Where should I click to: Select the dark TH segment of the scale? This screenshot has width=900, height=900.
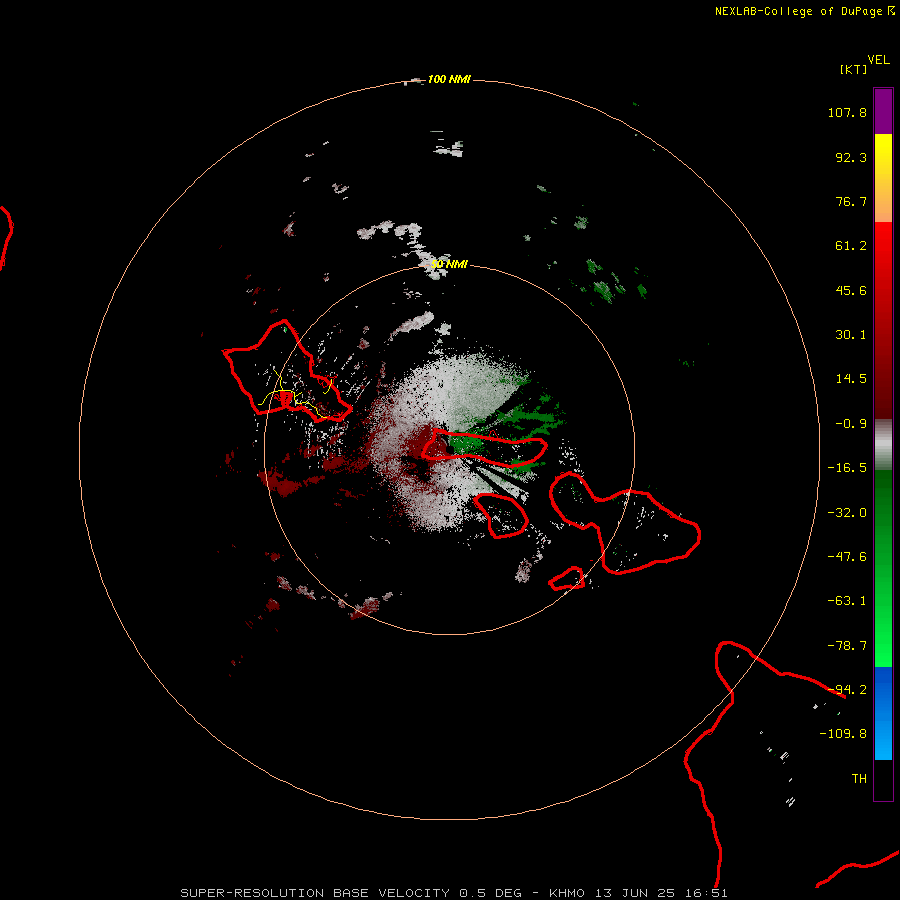point(883,780)
